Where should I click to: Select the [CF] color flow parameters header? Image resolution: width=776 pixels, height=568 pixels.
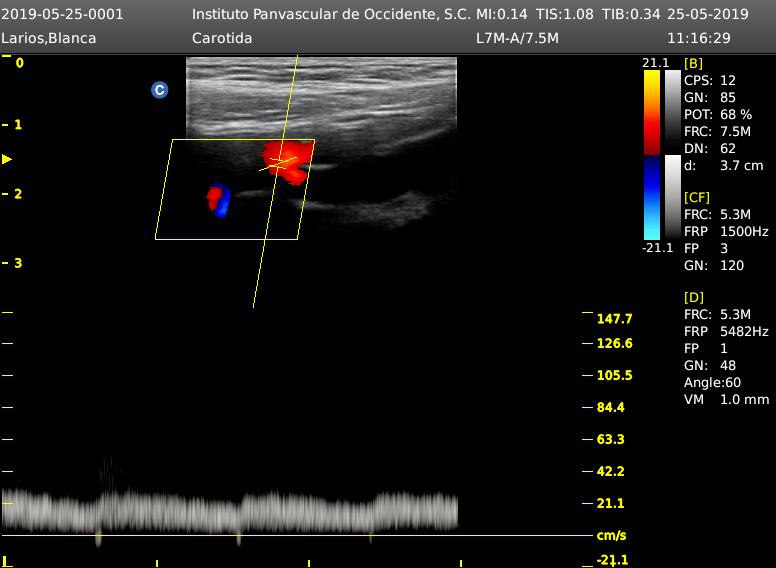pyautogui.click(x=697, y=197)
